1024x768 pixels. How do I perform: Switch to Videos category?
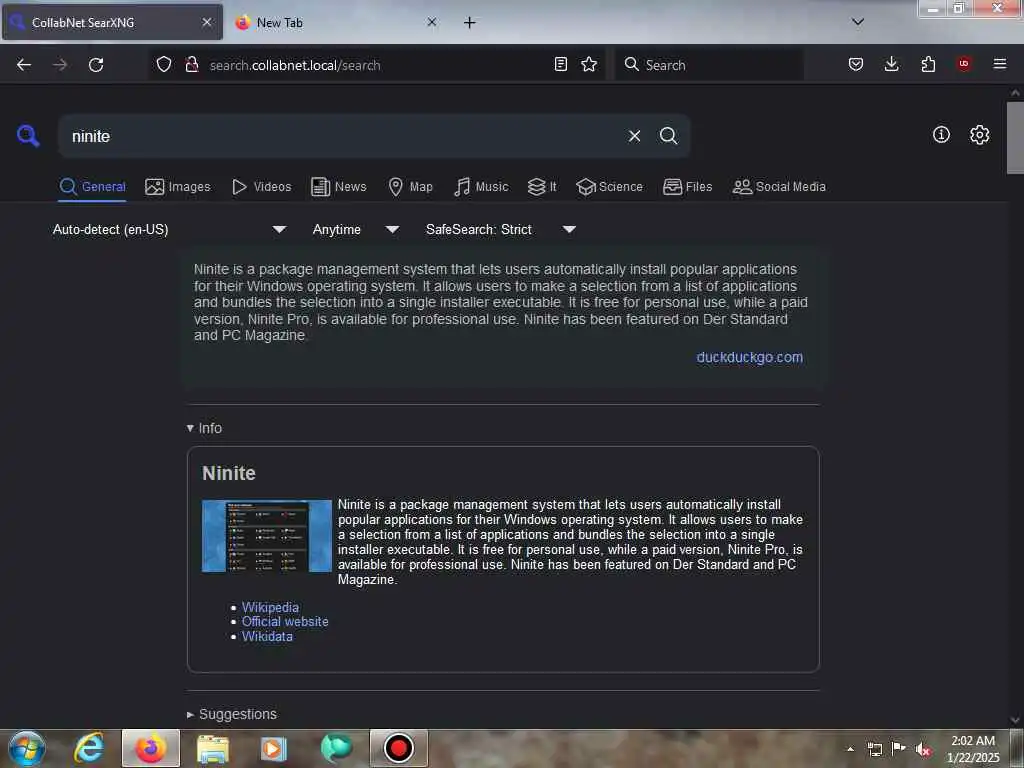261,187
